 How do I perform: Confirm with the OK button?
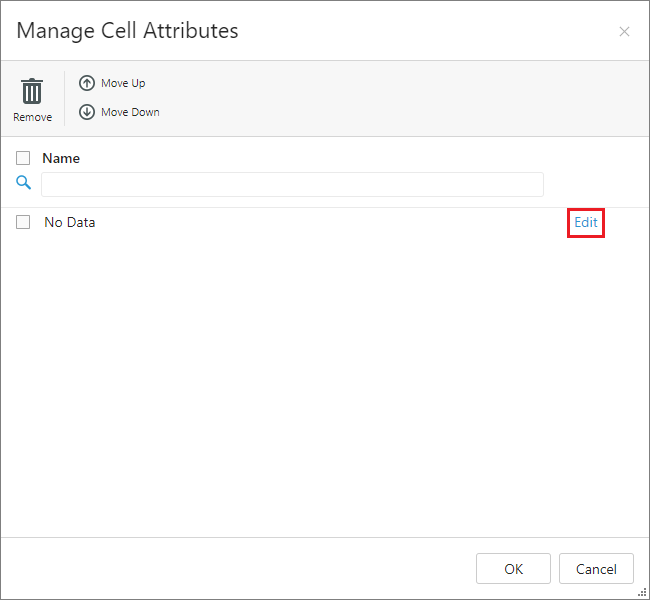coord(513,568)
